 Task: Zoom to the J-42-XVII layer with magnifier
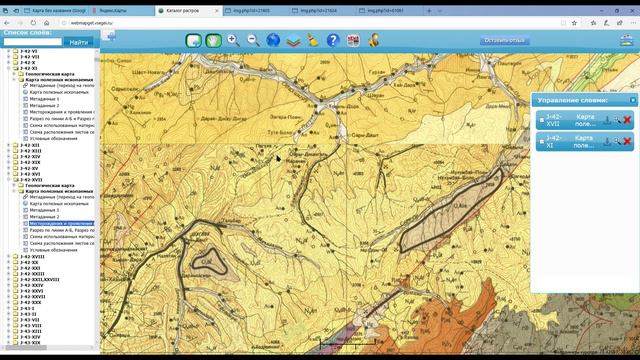(x=617, y=120)
